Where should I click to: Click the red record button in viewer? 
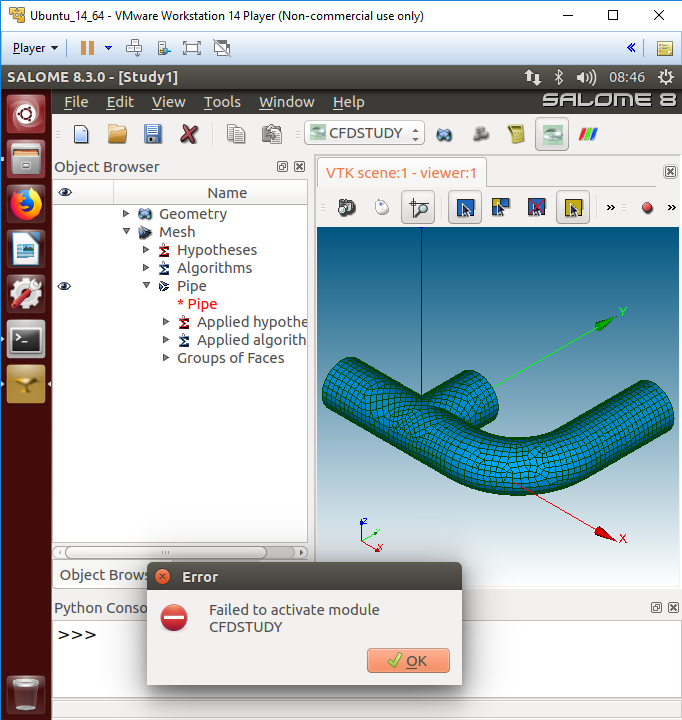647,208
